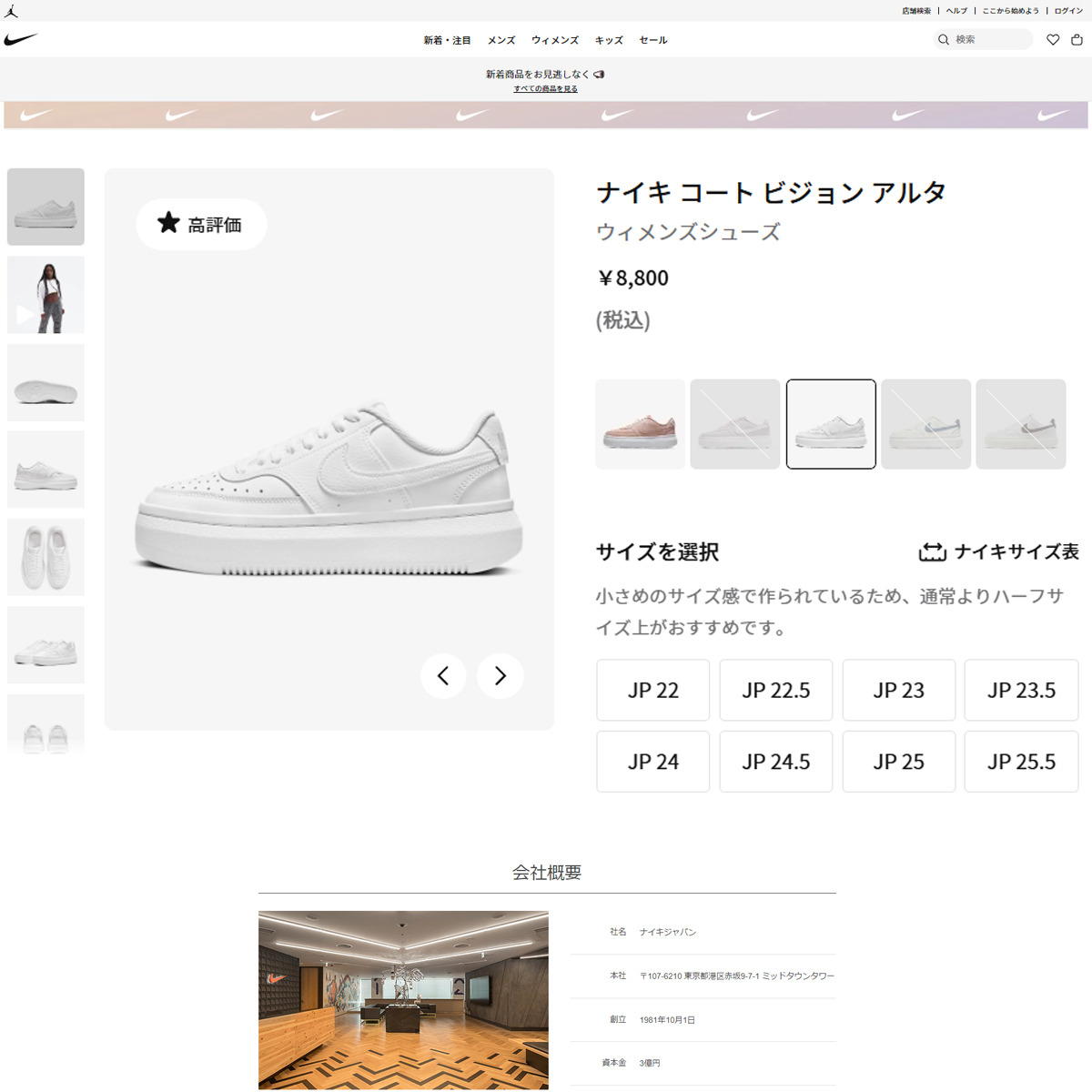Show previous product image arrow
Viewport: 1092px width, 1092px height.
pos(443,675)
